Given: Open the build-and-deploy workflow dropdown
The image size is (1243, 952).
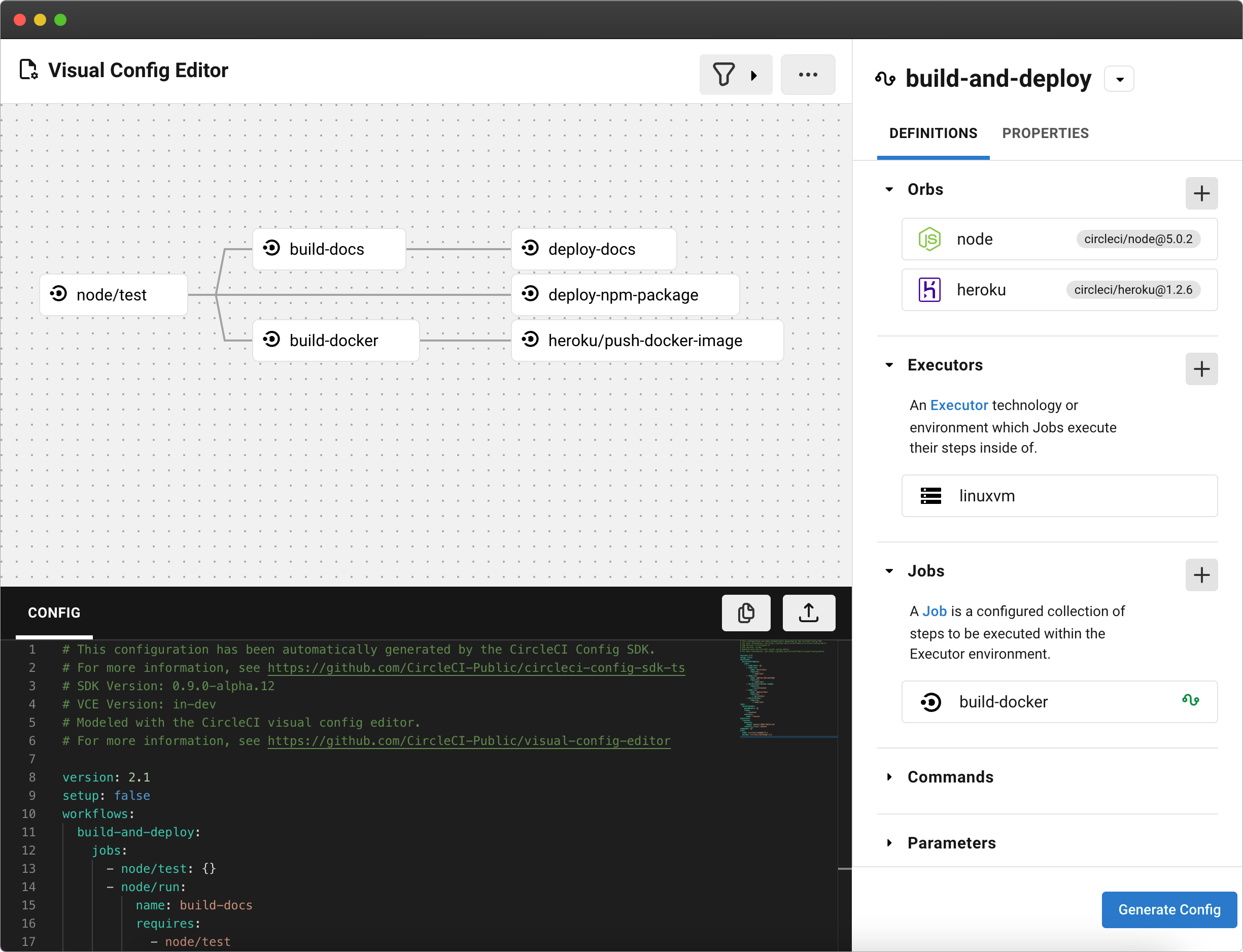Looking at the screenshot, I should [x=1119, y=79].
